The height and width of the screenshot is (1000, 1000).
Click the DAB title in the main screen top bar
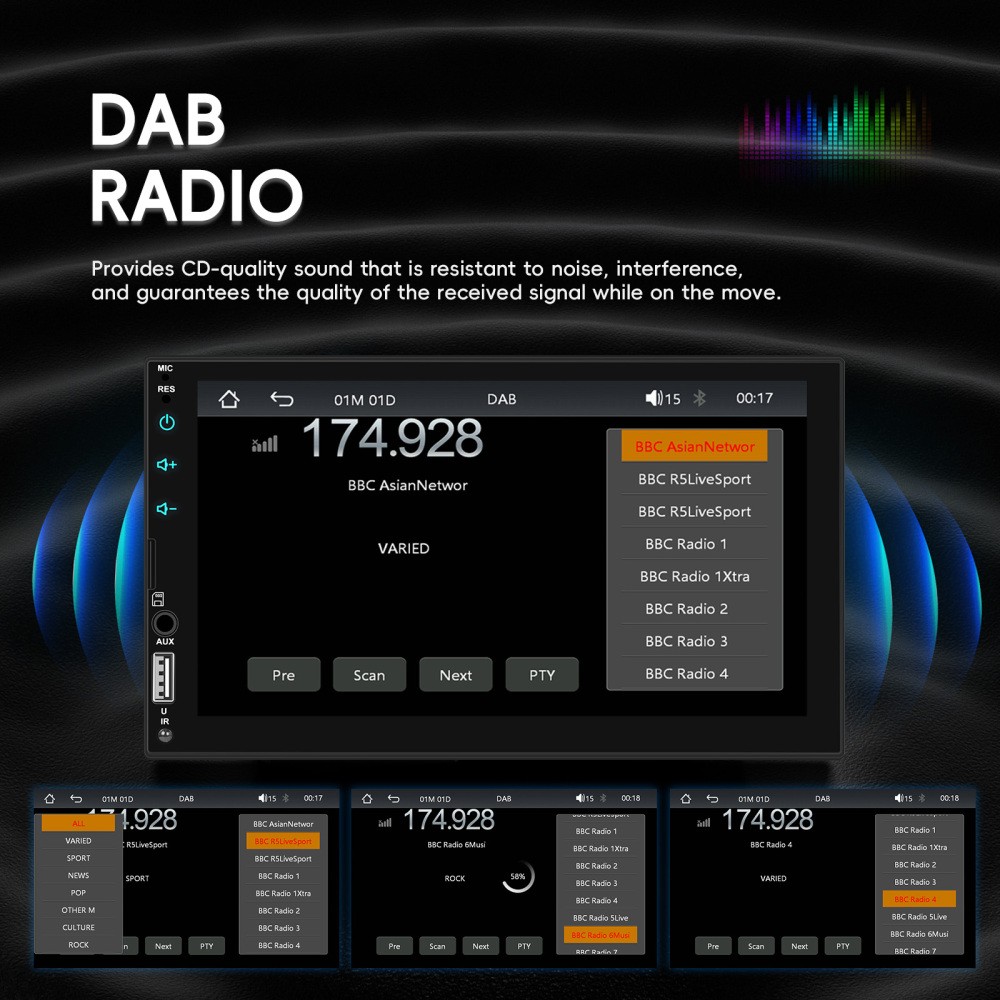pyautogui.click(x=501, y=399)
